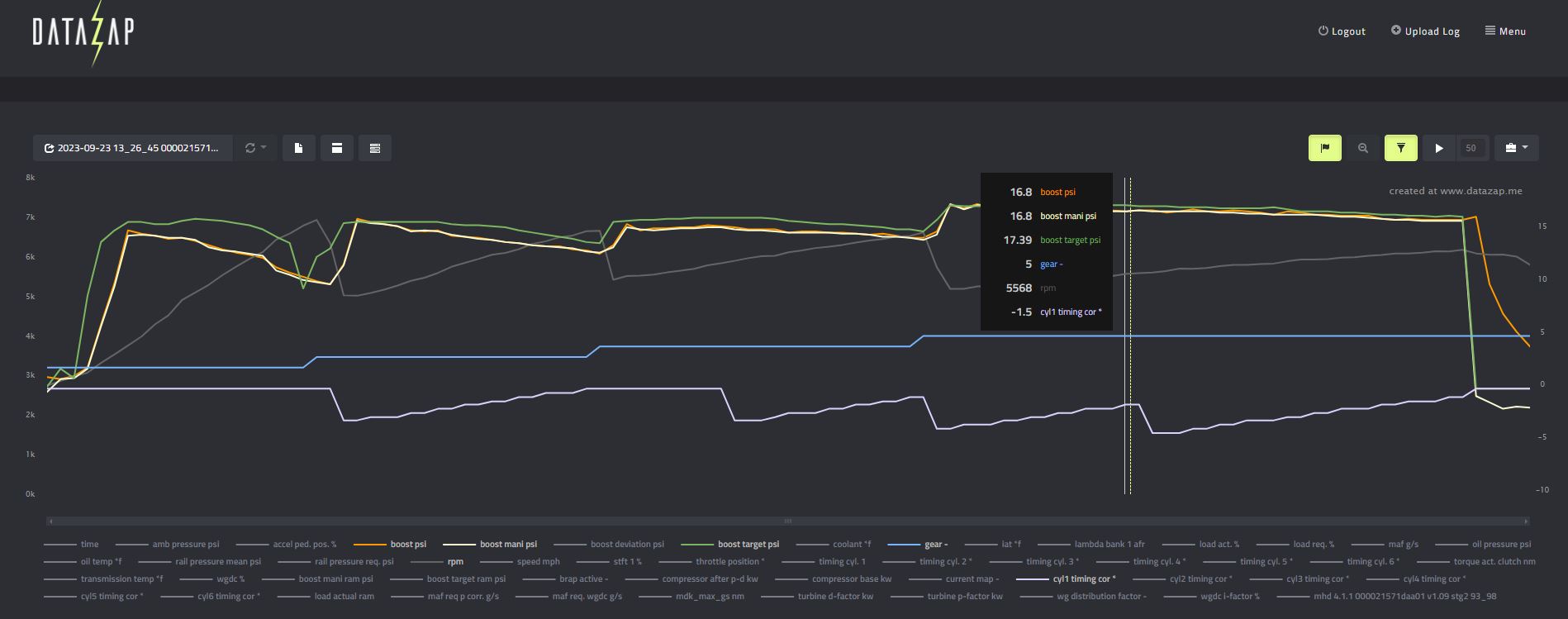Expand the refresh options dropdown
Image resolution: width=1568 pixels, height=619 pixels.
(x=255, y=148)
